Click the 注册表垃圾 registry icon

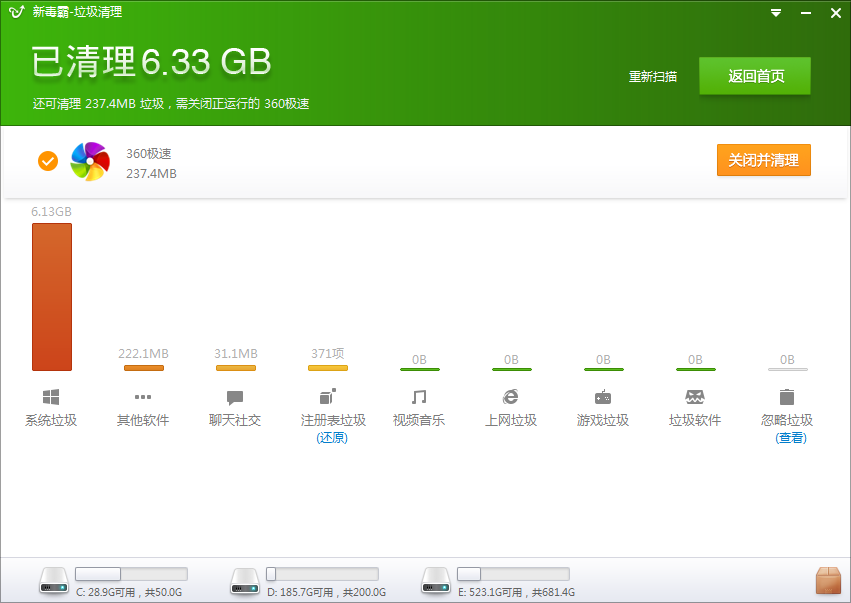pos(327,396)
